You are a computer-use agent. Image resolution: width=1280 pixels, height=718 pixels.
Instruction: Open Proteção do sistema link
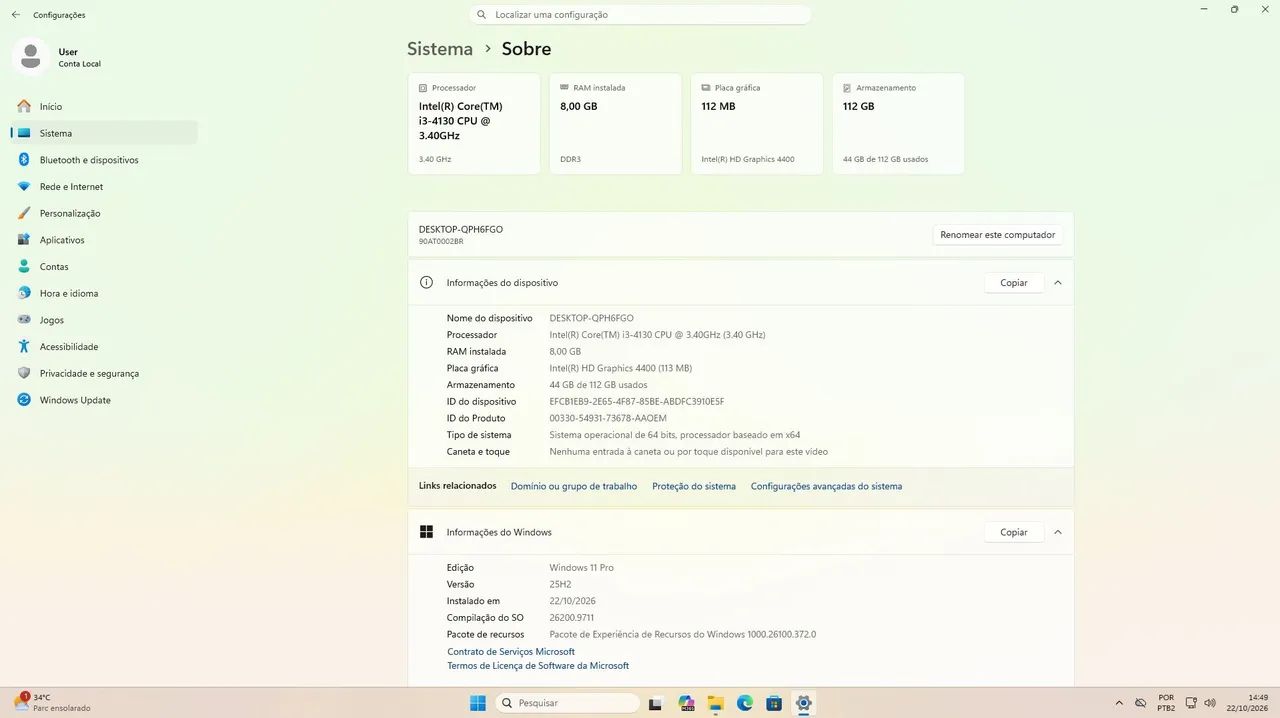(694, 486)
